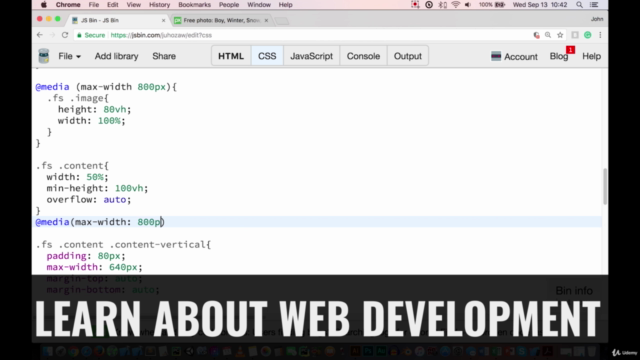Screen dimensions: 640x360
Task: Click the JS Bin logo icon
Action: click(x=44, y=56)
